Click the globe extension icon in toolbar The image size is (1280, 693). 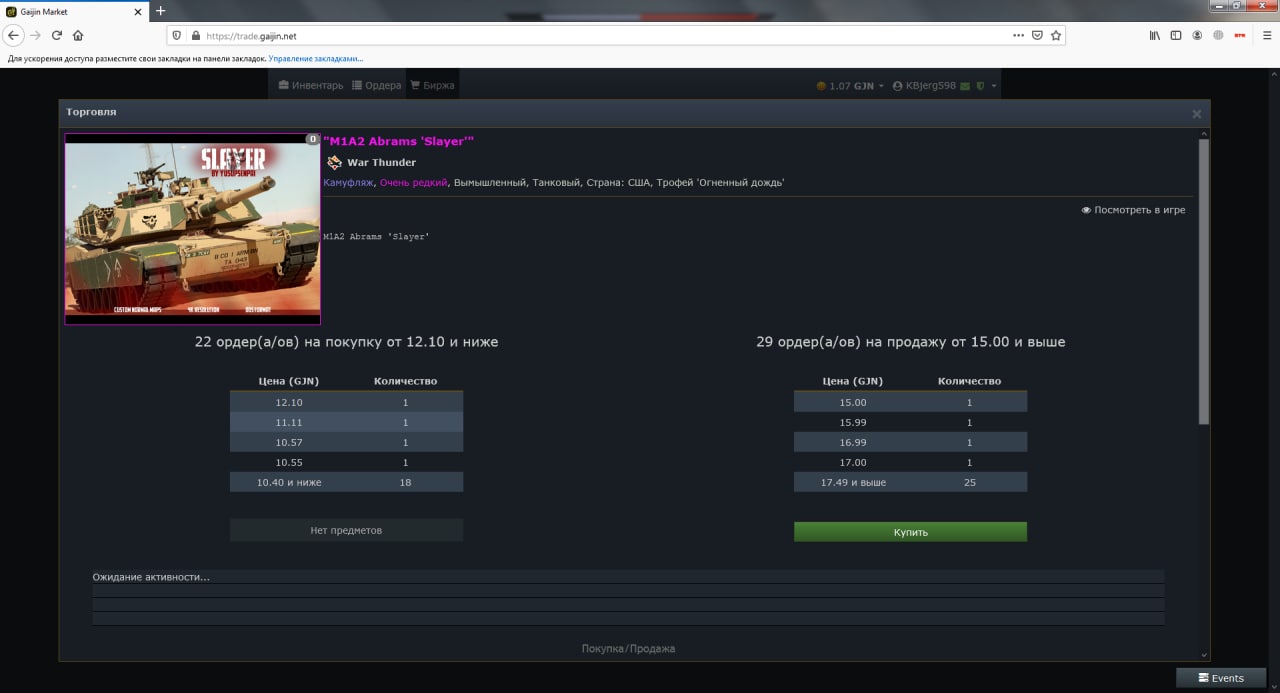pos(1218,35)
